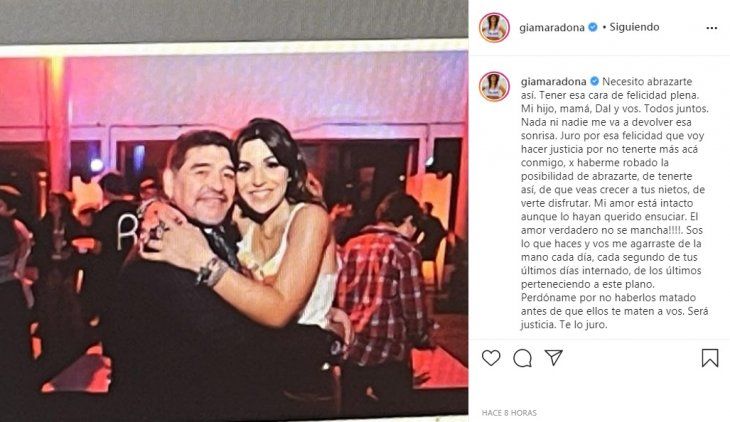Open giamaradona profile from header username
730x422 pixels.
coord(552,27)
